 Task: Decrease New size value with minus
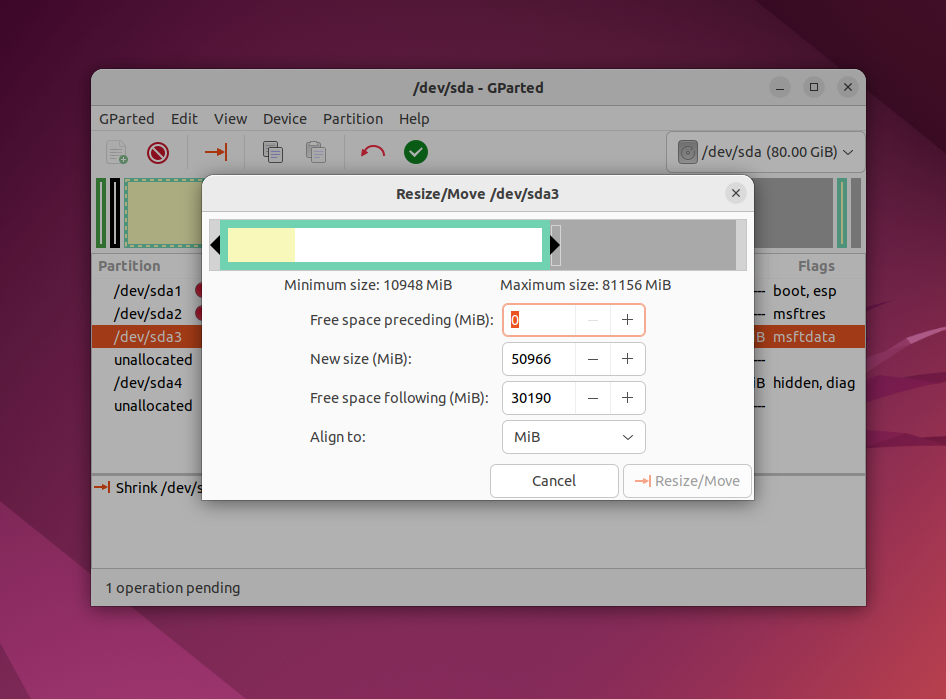click(x=593, y=359)
